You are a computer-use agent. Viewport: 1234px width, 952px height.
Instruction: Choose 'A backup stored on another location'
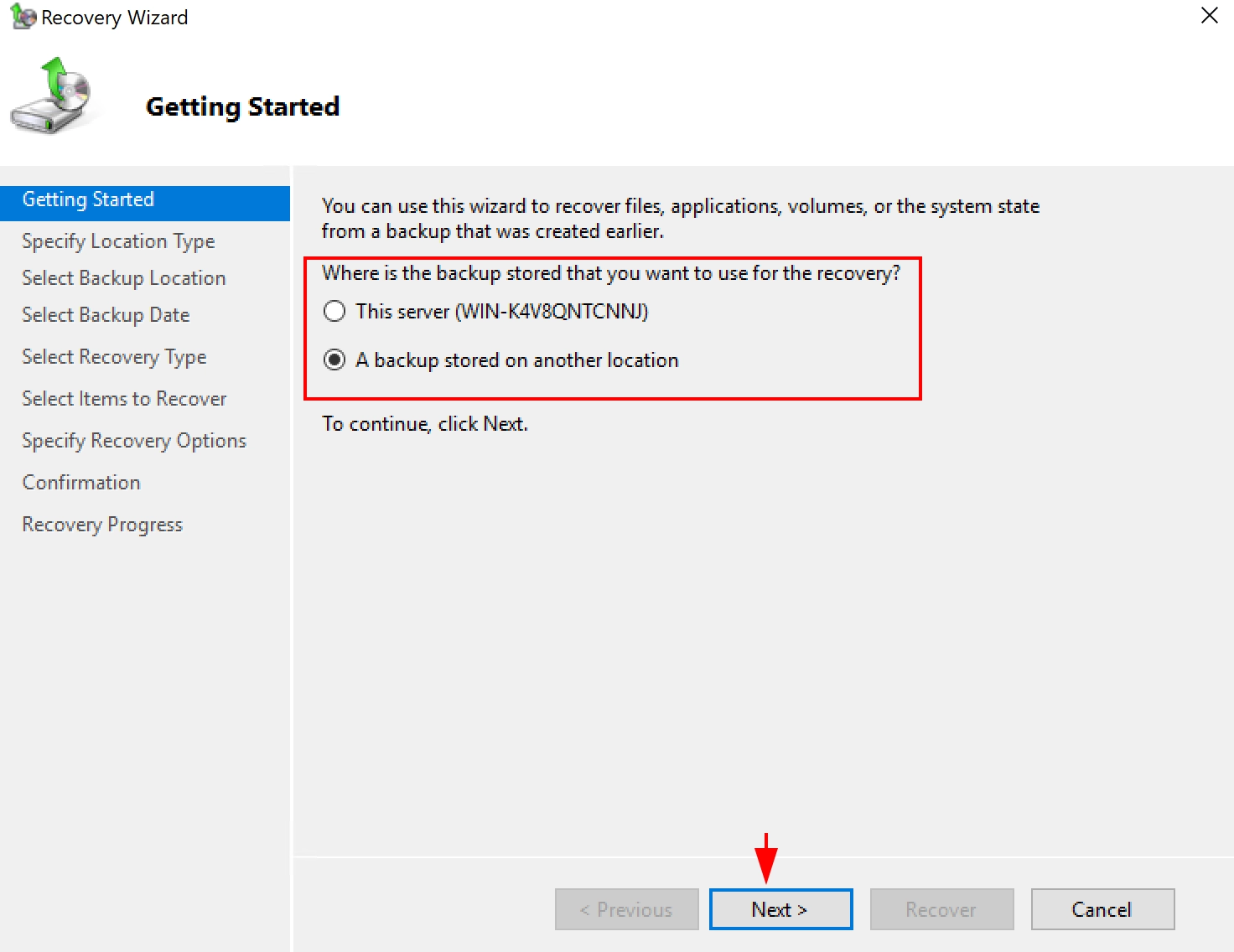coord(334,360)
